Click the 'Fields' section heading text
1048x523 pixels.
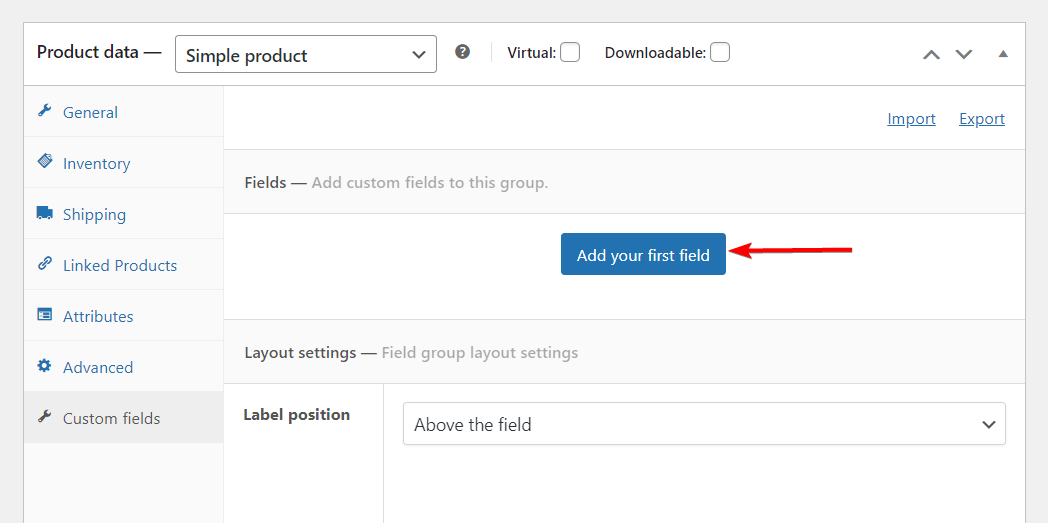pyautogui.click(x=265, y=182)
